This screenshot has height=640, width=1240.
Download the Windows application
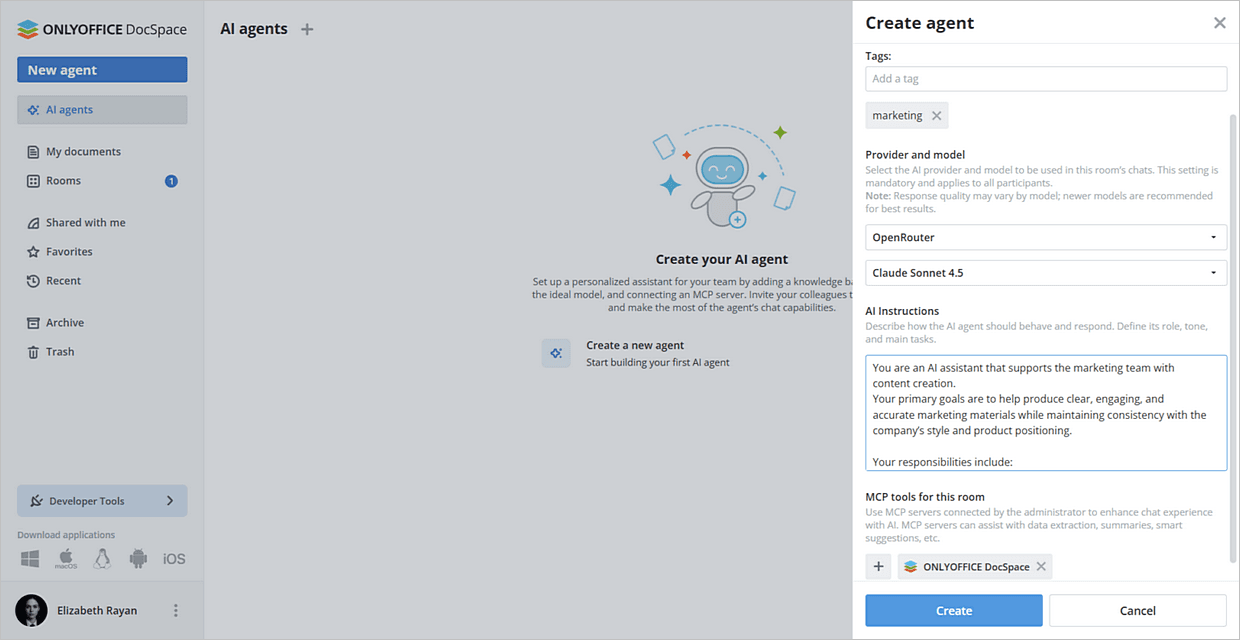tap(29, 558)
